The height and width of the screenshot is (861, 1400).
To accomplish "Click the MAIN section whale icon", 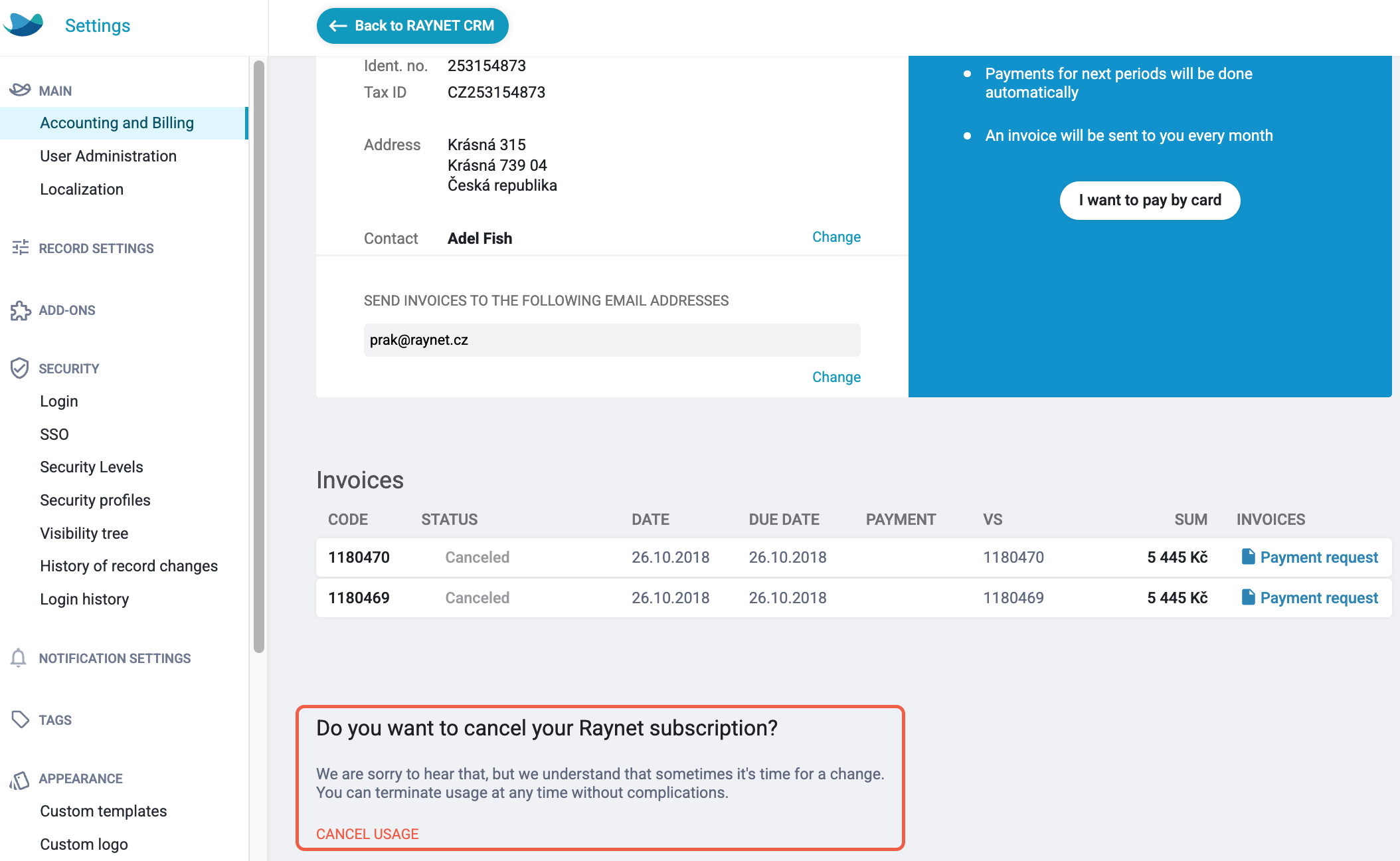I will click(x=20, y=90).
